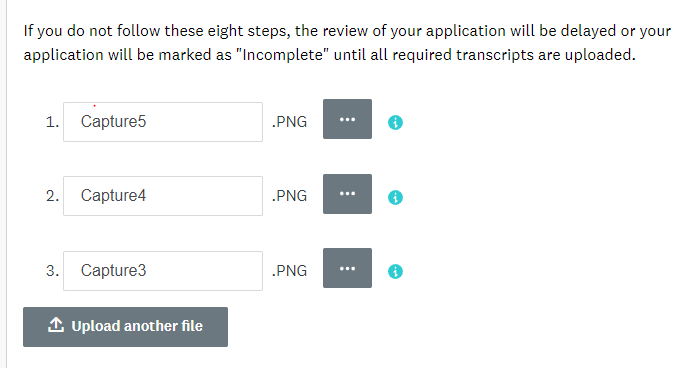Select the Capture5 filename field

(x=163, y=122)
